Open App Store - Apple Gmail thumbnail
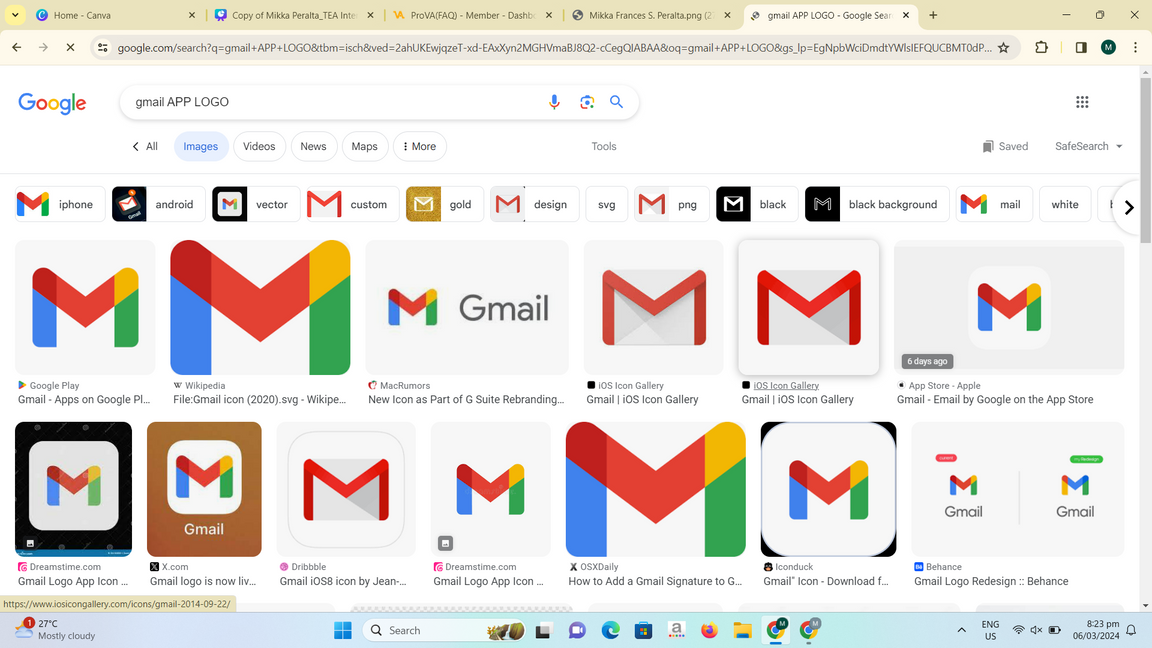This screenshot has height=648, width=1152. pyautogui.click(x=1009, y=307)
